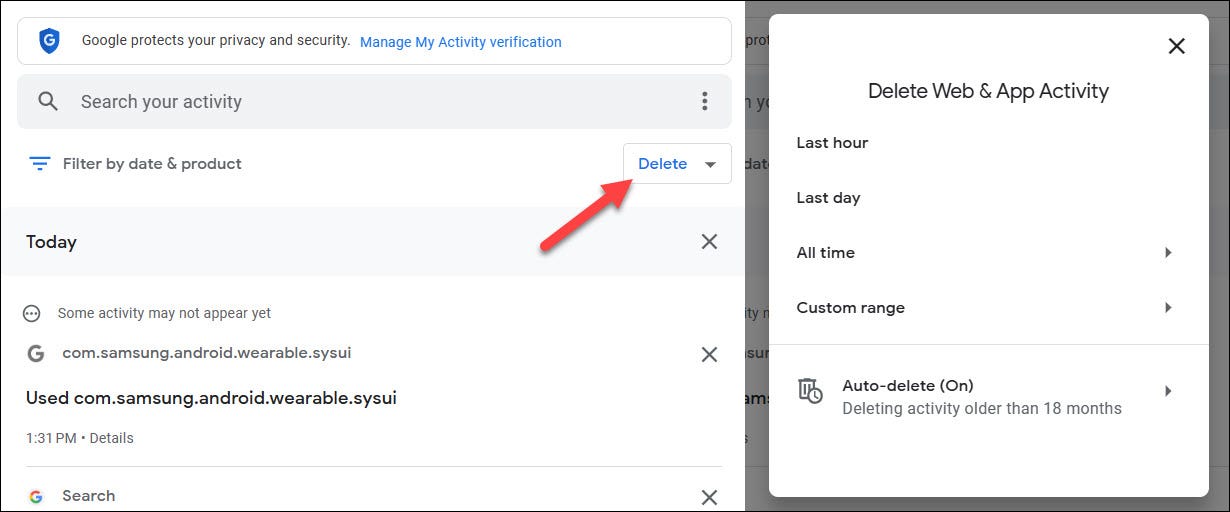Click the filter lines icon
This screenshot has width=1230, height=512.
[x=40, y=164]
